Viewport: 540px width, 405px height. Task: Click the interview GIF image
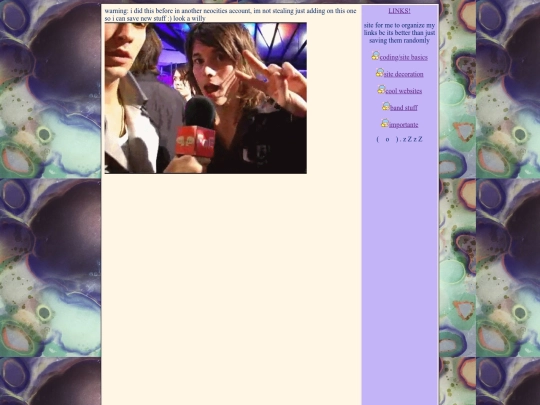206,98
